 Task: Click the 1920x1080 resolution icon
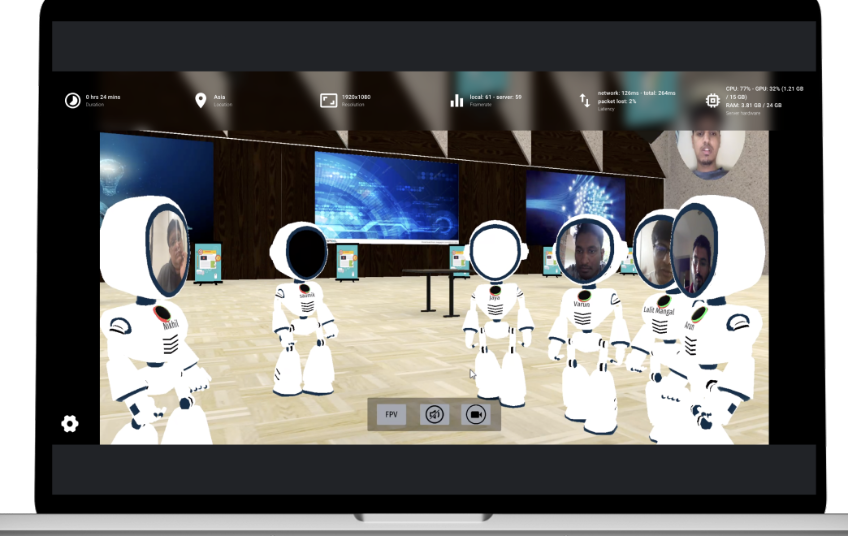(328, 100)
